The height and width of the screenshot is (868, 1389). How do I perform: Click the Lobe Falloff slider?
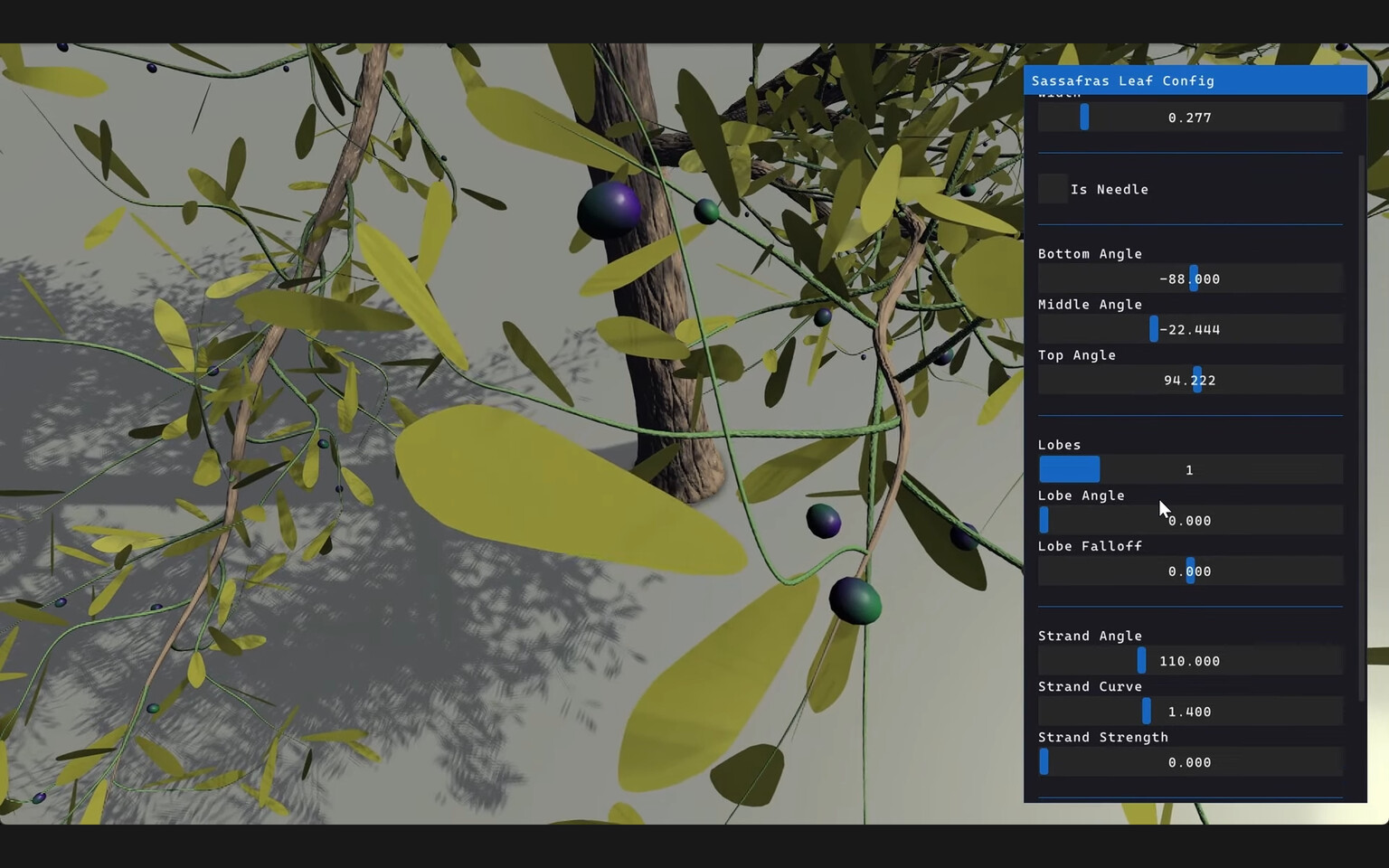[x=1190, y=571]
